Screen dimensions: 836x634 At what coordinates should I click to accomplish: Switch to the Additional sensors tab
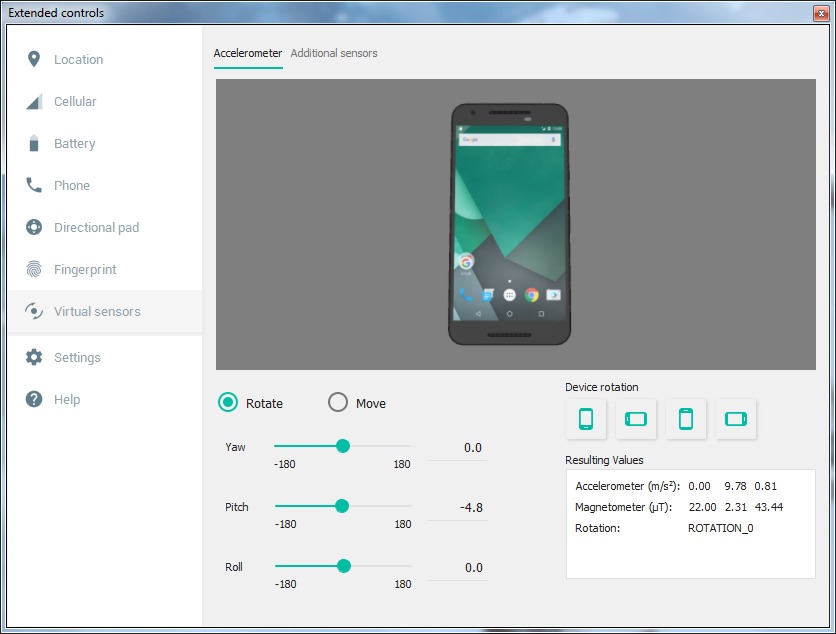pyautogui.click(x=334, y=53)
